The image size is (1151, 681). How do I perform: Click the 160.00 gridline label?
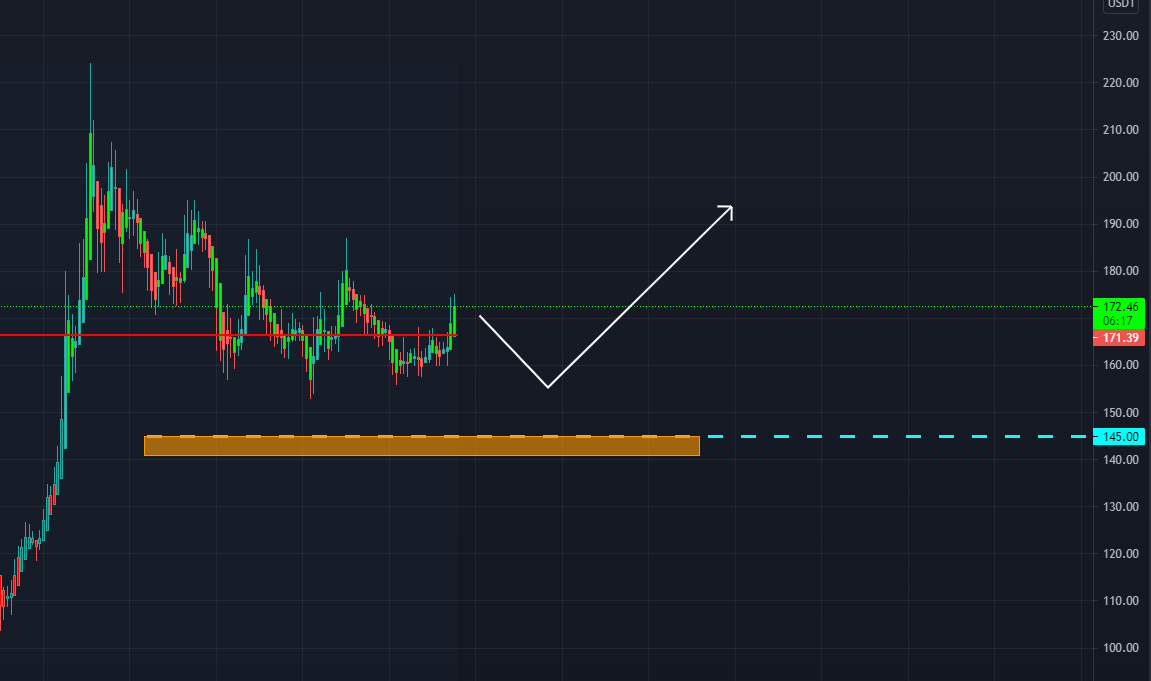1119,365
